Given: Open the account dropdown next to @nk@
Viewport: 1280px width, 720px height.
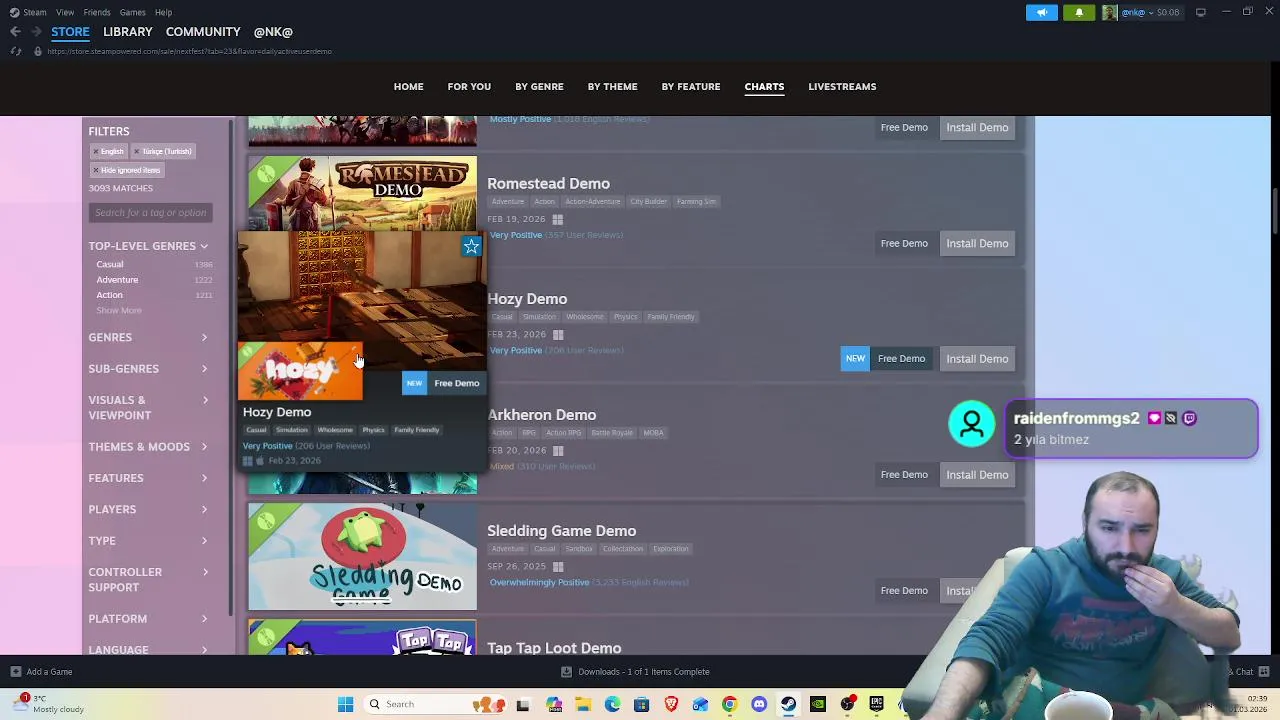Looking at the screenshot, I should tap(1150, 12).
